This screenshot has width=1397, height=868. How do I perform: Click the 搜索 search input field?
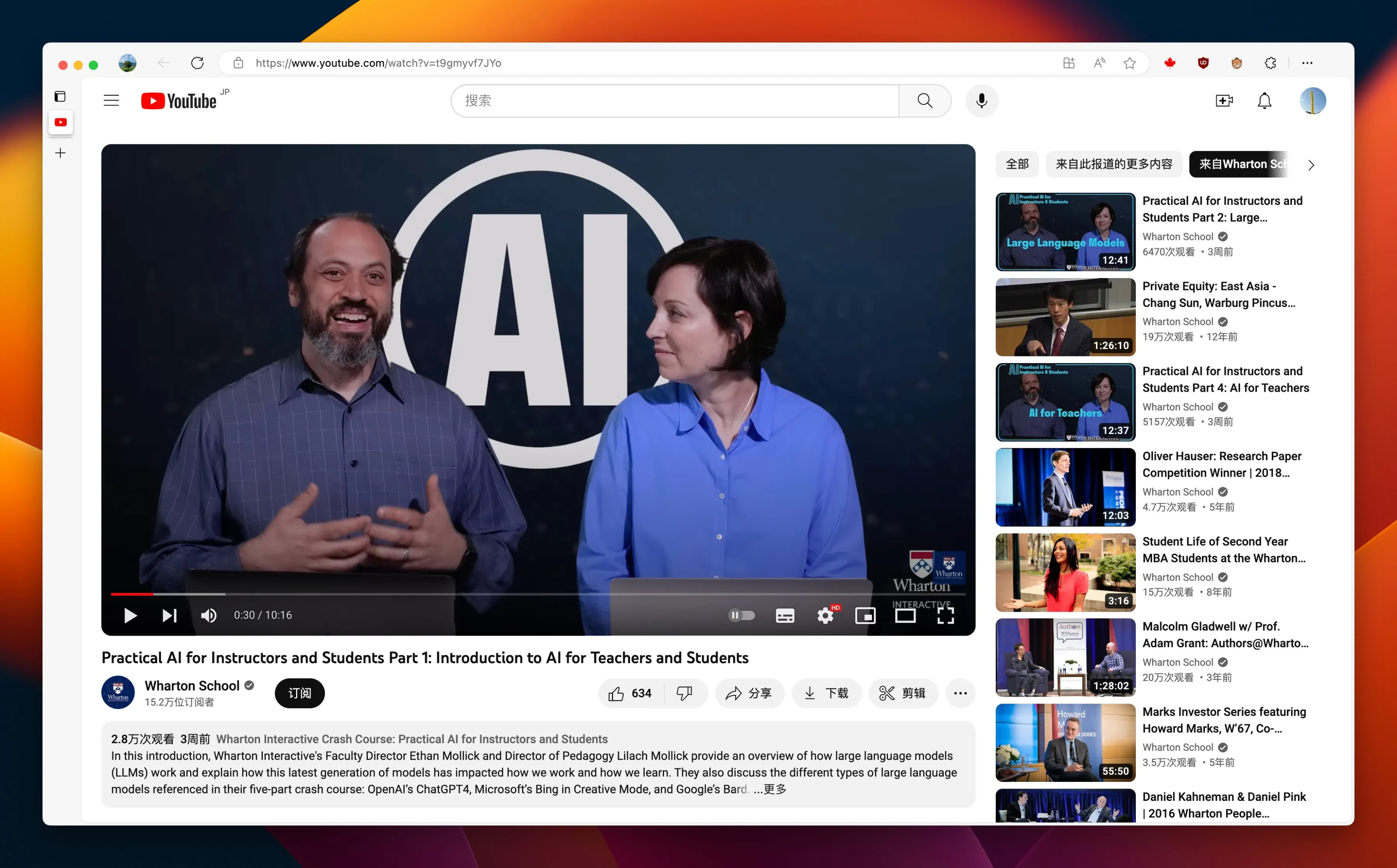point(674,101)
